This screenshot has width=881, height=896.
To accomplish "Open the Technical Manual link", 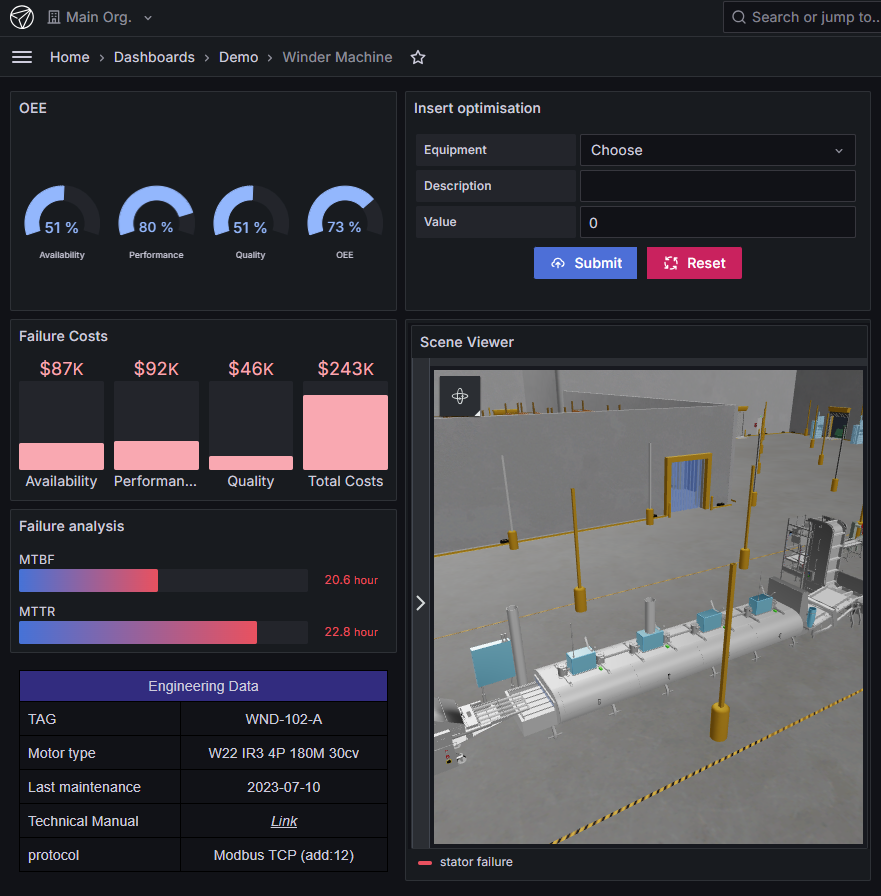I will (284, 821).
